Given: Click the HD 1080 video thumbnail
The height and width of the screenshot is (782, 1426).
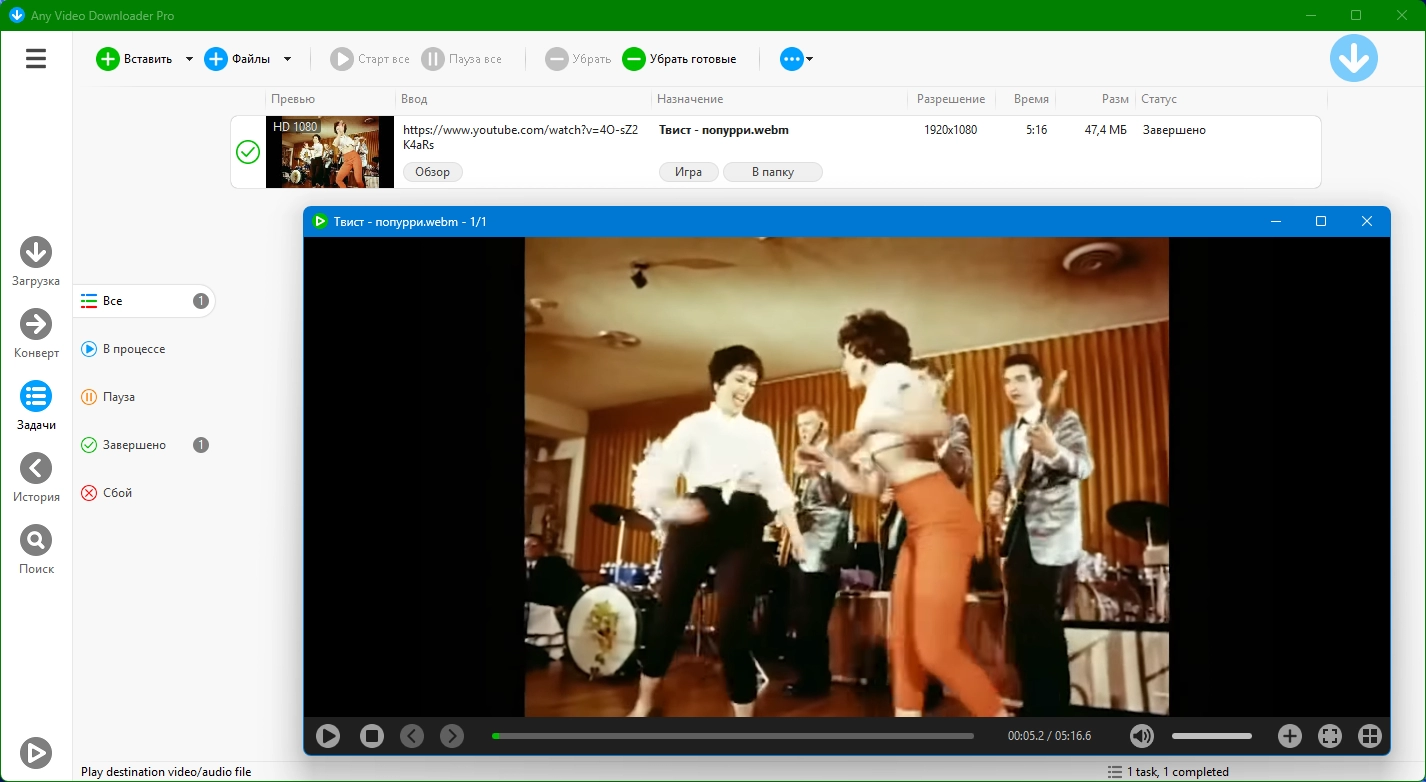Looking at the screenshot, I should (x=330, y=152).
